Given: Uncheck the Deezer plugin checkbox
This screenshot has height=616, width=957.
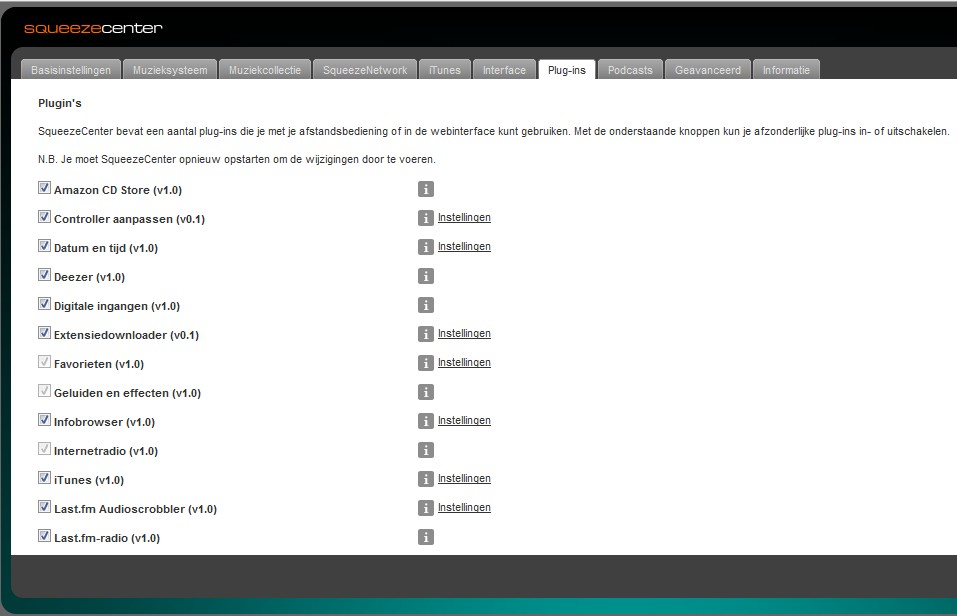Looking at the screenshot, I should (44, 275).
